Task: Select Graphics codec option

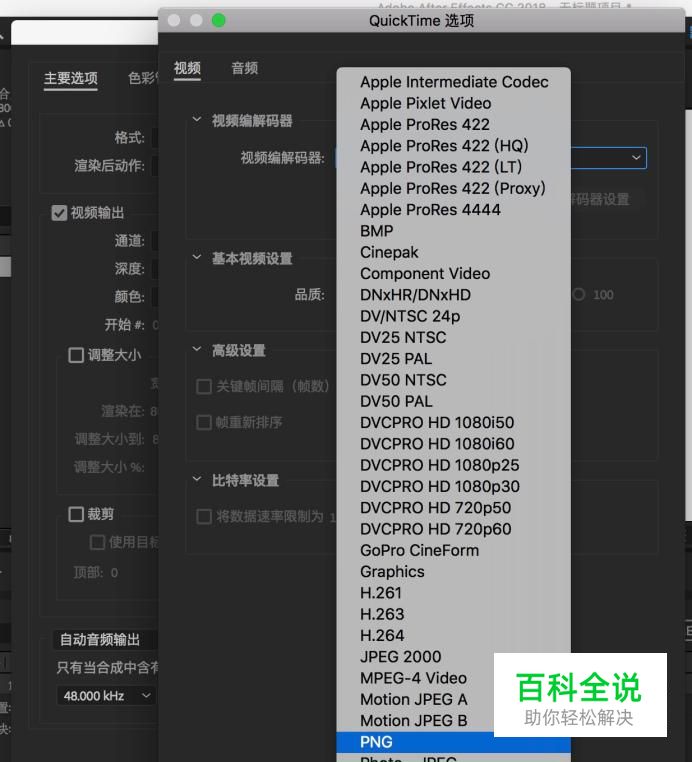Action: tap(453, 572)
